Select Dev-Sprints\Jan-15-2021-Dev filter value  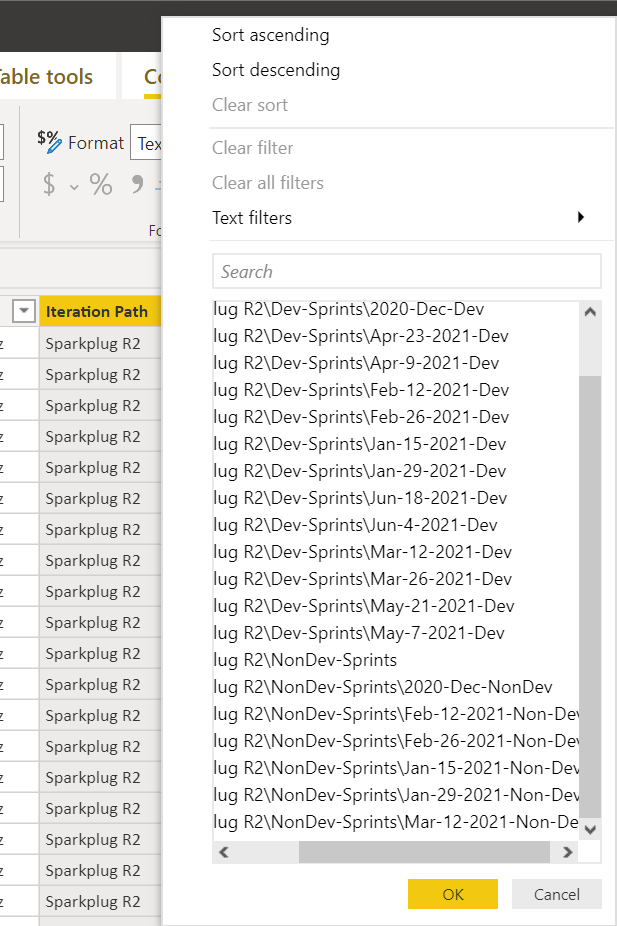coord(360,444)
